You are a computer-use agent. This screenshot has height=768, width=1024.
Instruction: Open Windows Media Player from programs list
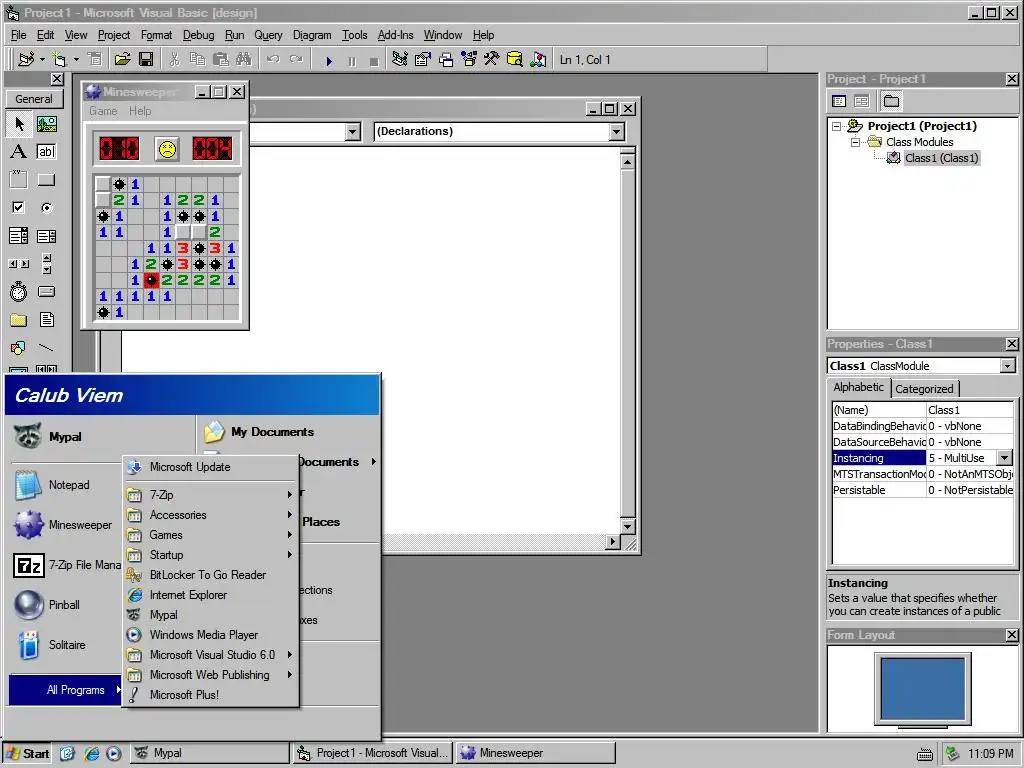point(211,635)
